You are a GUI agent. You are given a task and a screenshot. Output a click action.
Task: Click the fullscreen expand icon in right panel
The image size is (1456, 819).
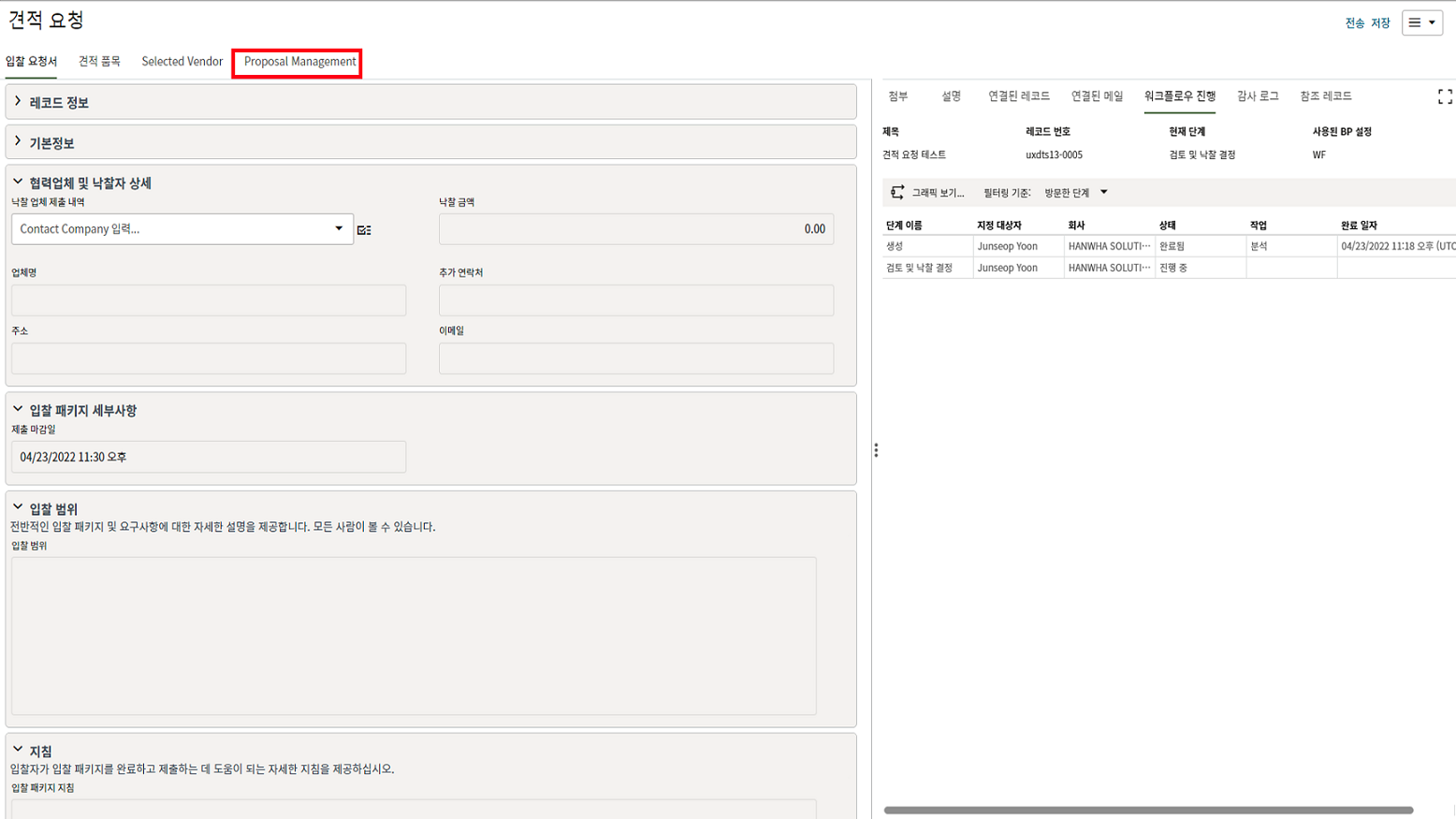(x=1444, y=96)
